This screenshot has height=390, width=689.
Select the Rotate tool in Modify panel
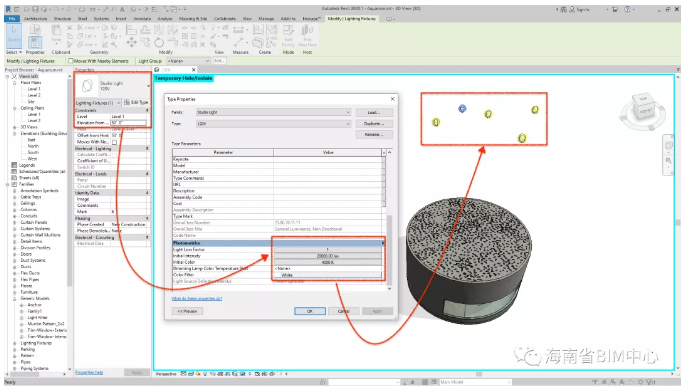pos(159,43)
